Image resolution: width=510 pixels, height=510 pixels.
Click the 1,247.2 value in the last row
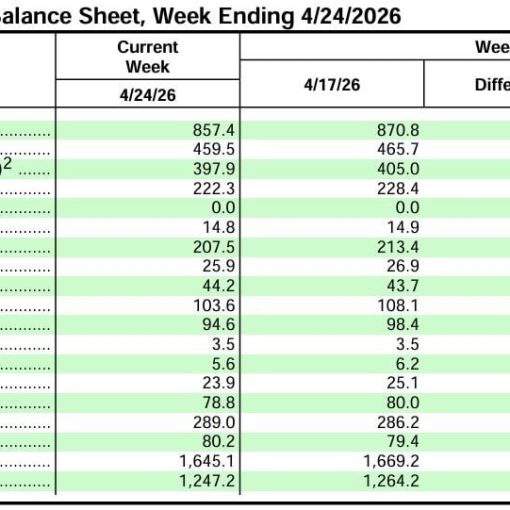click(x=207, y=481)
